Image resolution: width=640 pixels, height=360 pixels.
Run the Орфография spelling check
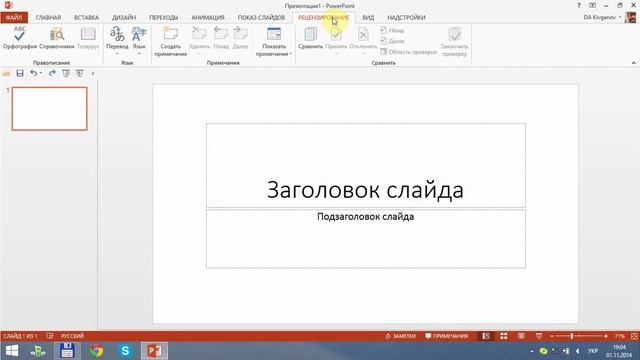(x=20, y=38)
